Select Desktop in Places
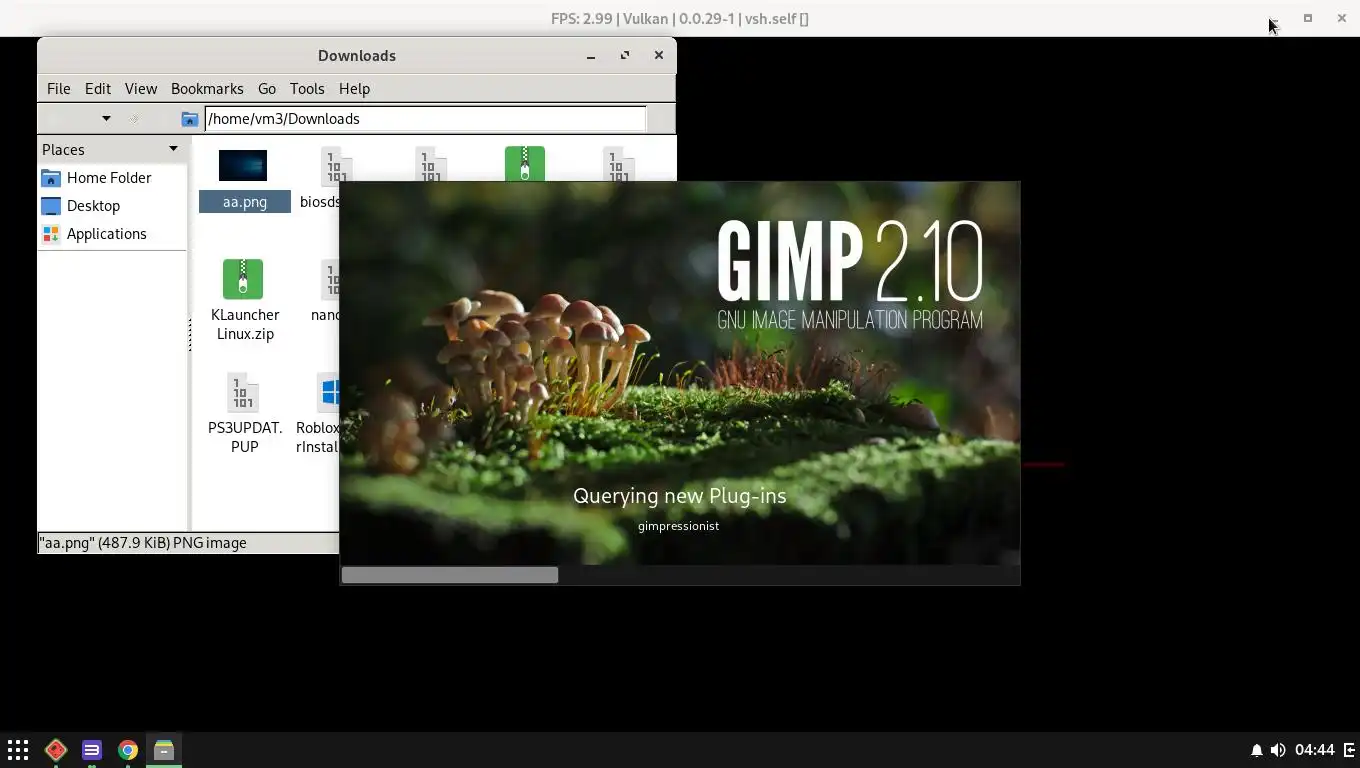1360x768 pixels. point(93,205)
